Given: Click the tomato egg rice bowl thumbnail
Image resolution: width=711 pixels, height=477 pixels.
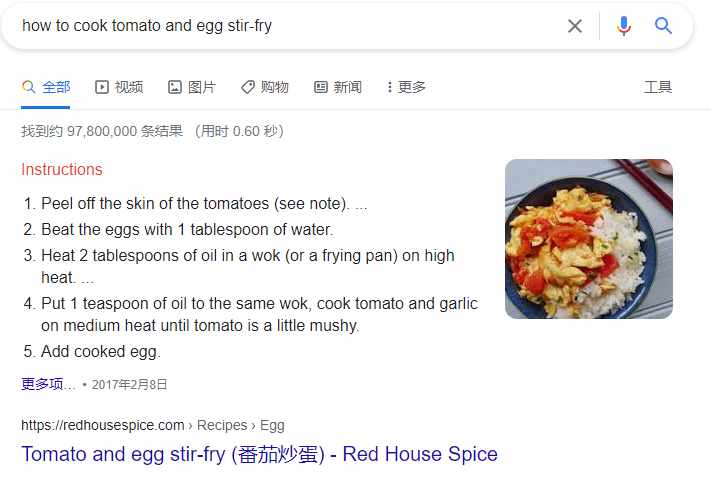Looking at the screenshot, I should (588, 239).
